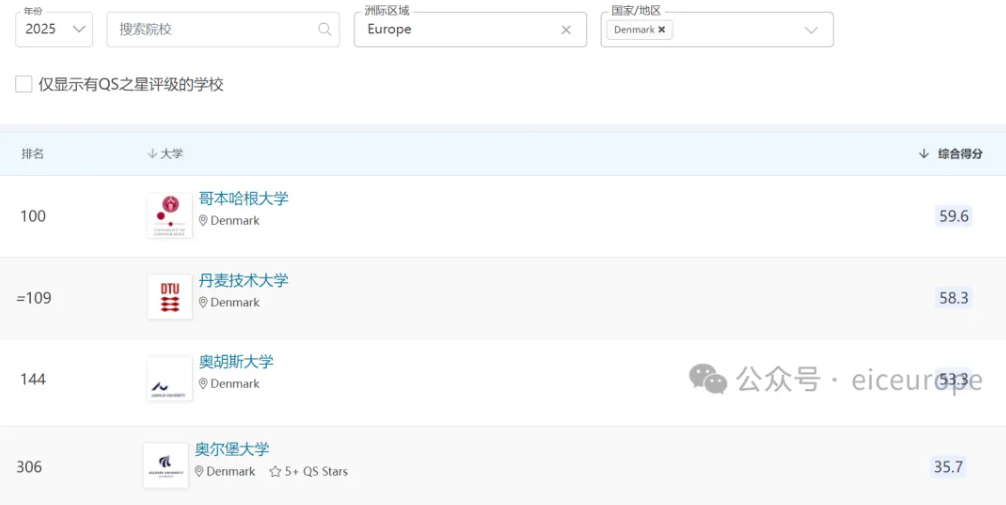1006x505 pixels.
Task: Click rank =109
Action: [34, 298]
